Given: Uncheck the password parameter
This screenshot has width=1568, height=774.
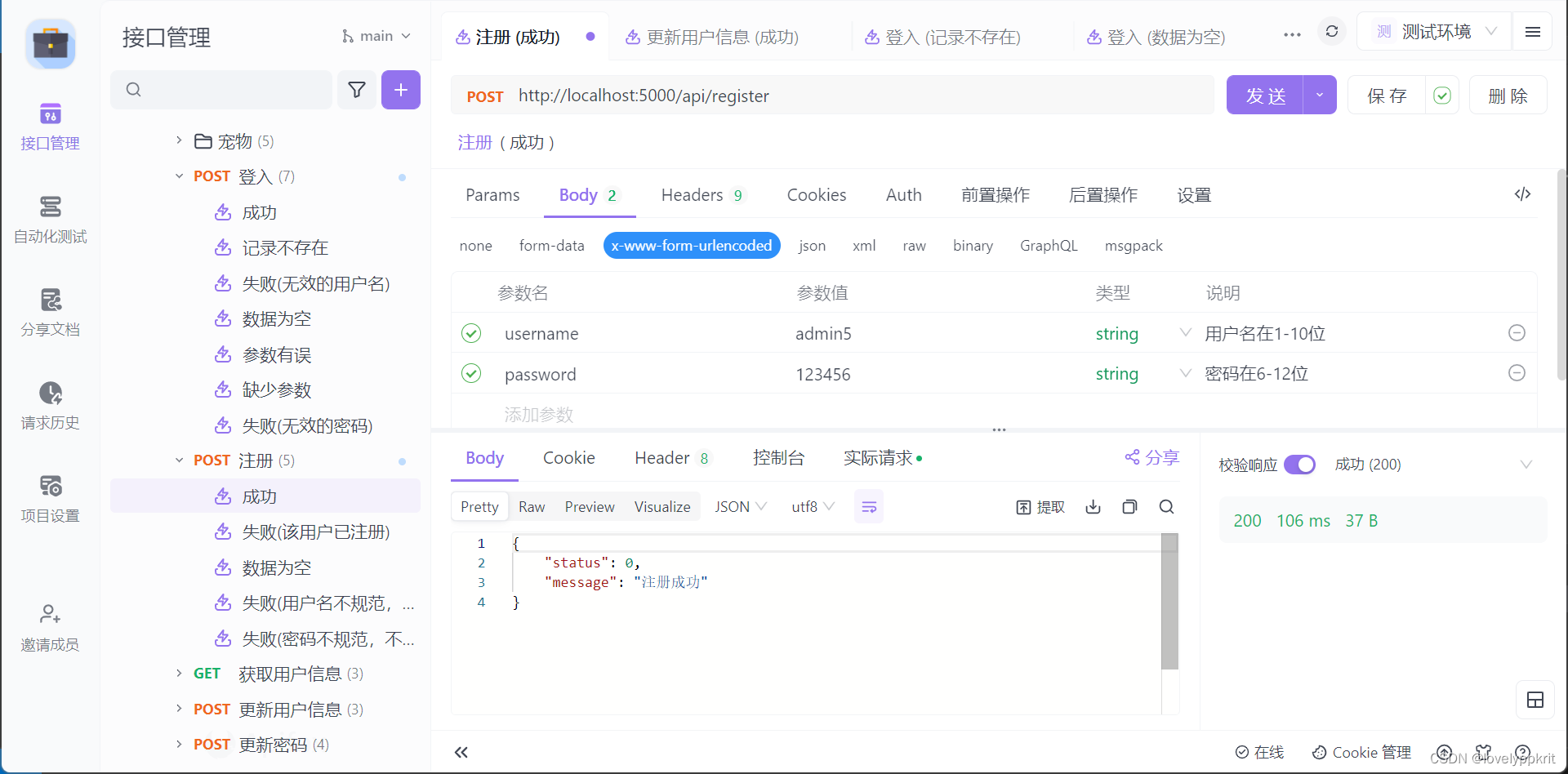Looking at the screenshot, I should (471, 373).
